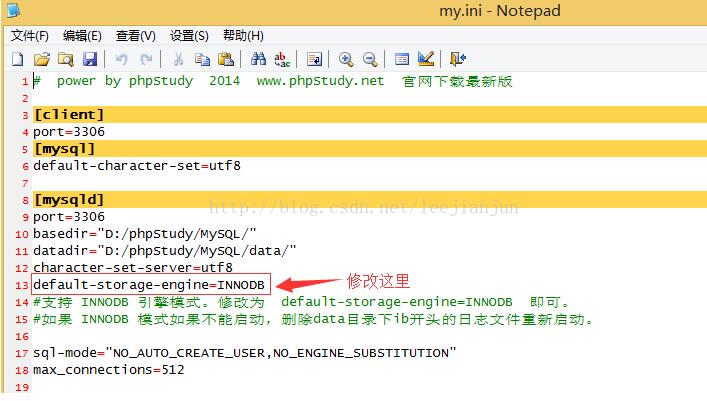Open the 帮助(H) menu

point(243,35)
